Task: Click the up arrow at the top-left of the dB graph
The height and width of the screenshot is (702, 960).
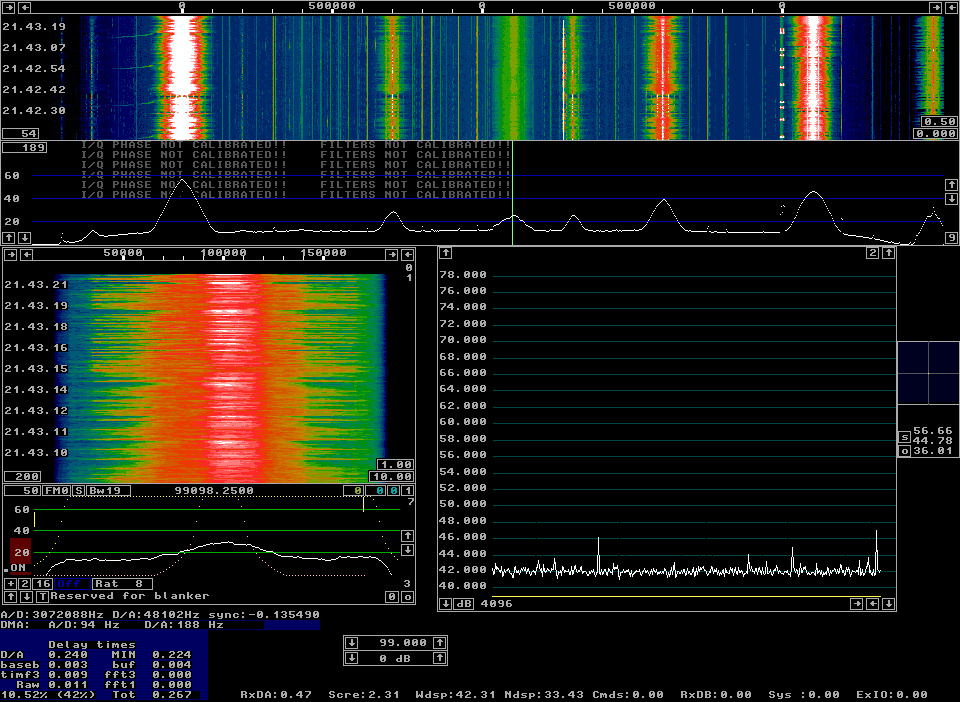Action: [446, 253]
